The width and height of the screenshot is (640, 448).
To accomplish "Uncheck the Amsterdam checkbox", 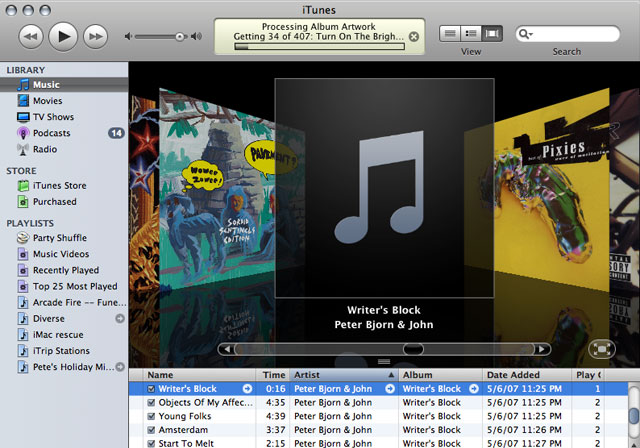I will click(x=151, y=430).
